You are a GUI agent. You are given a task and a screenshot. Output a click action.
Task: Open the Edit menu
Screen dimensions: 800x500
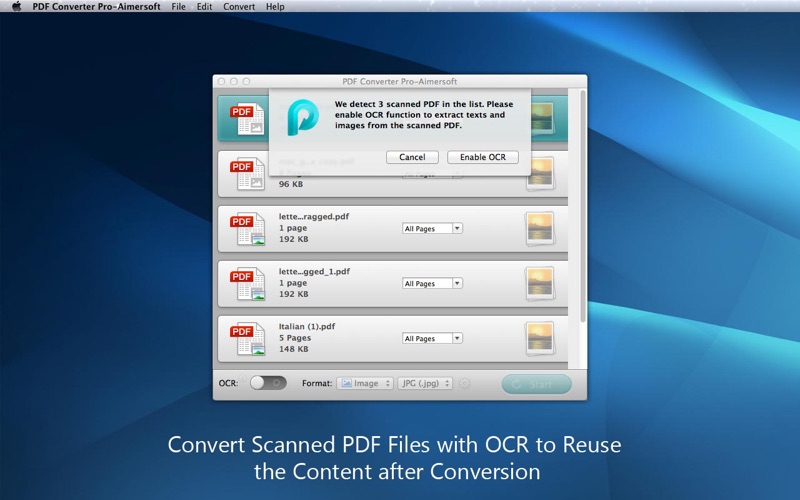(x=204, y=7)
